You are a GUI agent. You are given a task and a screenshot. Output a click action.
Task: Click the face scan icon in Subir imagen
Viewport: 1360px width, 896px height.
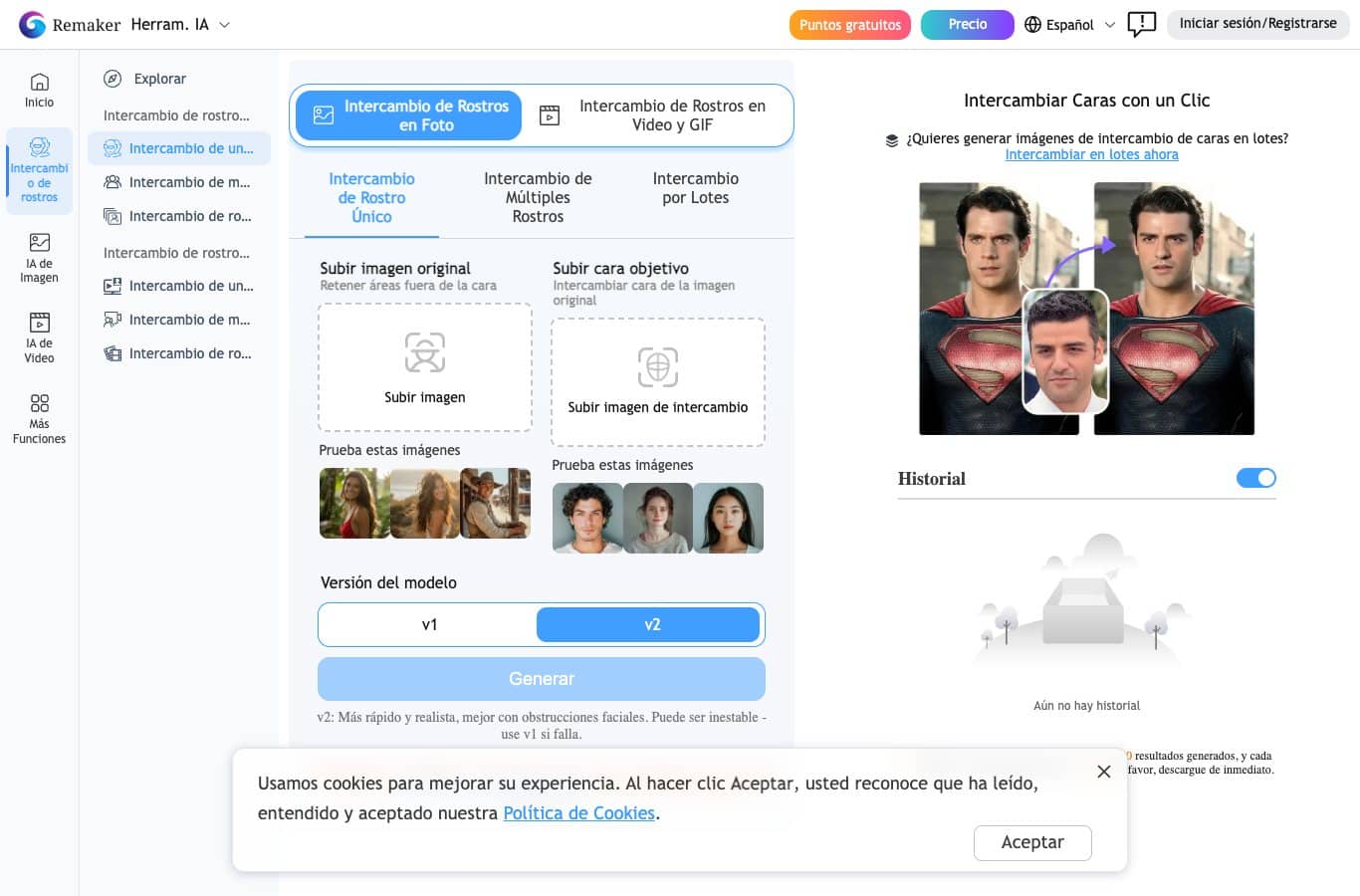pos(425,352)
